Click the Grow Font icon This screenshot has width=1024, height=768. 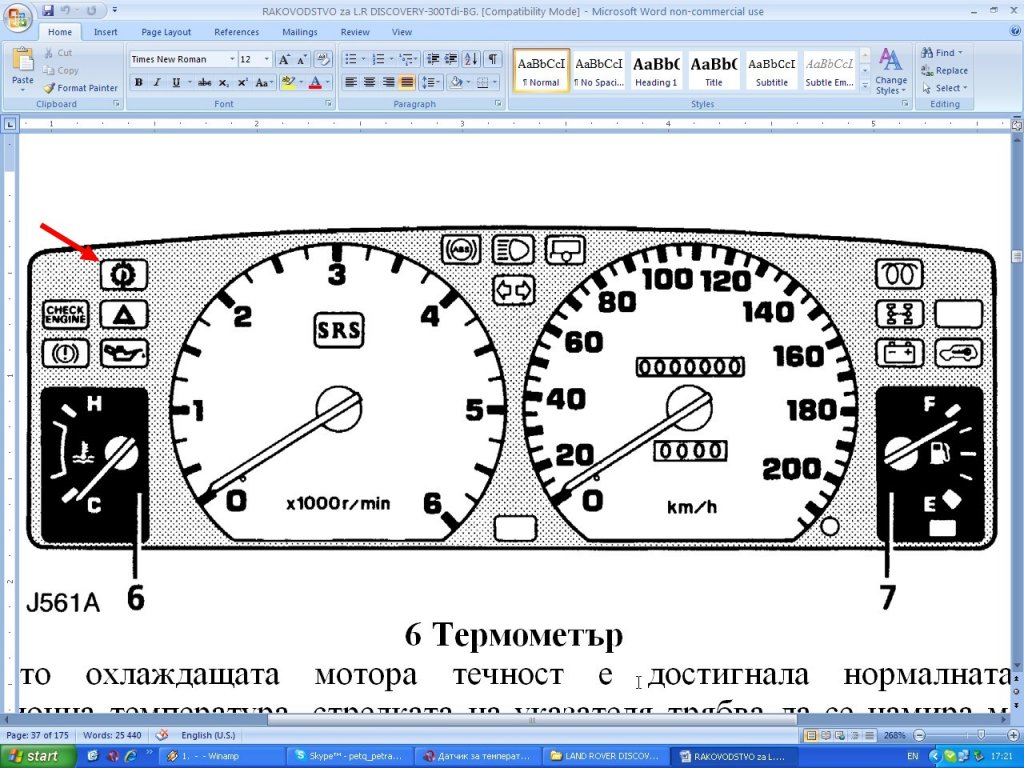[285, 60]
